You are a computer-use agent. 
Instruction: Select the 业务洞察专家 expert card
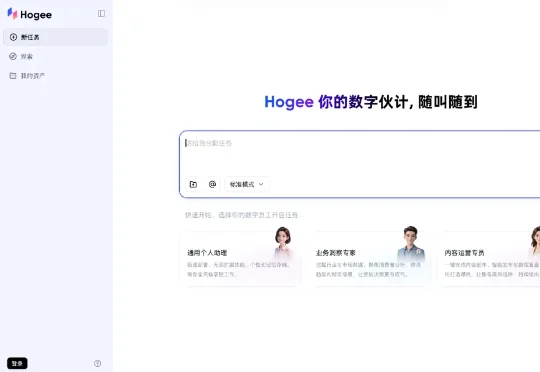click(370, 258)
